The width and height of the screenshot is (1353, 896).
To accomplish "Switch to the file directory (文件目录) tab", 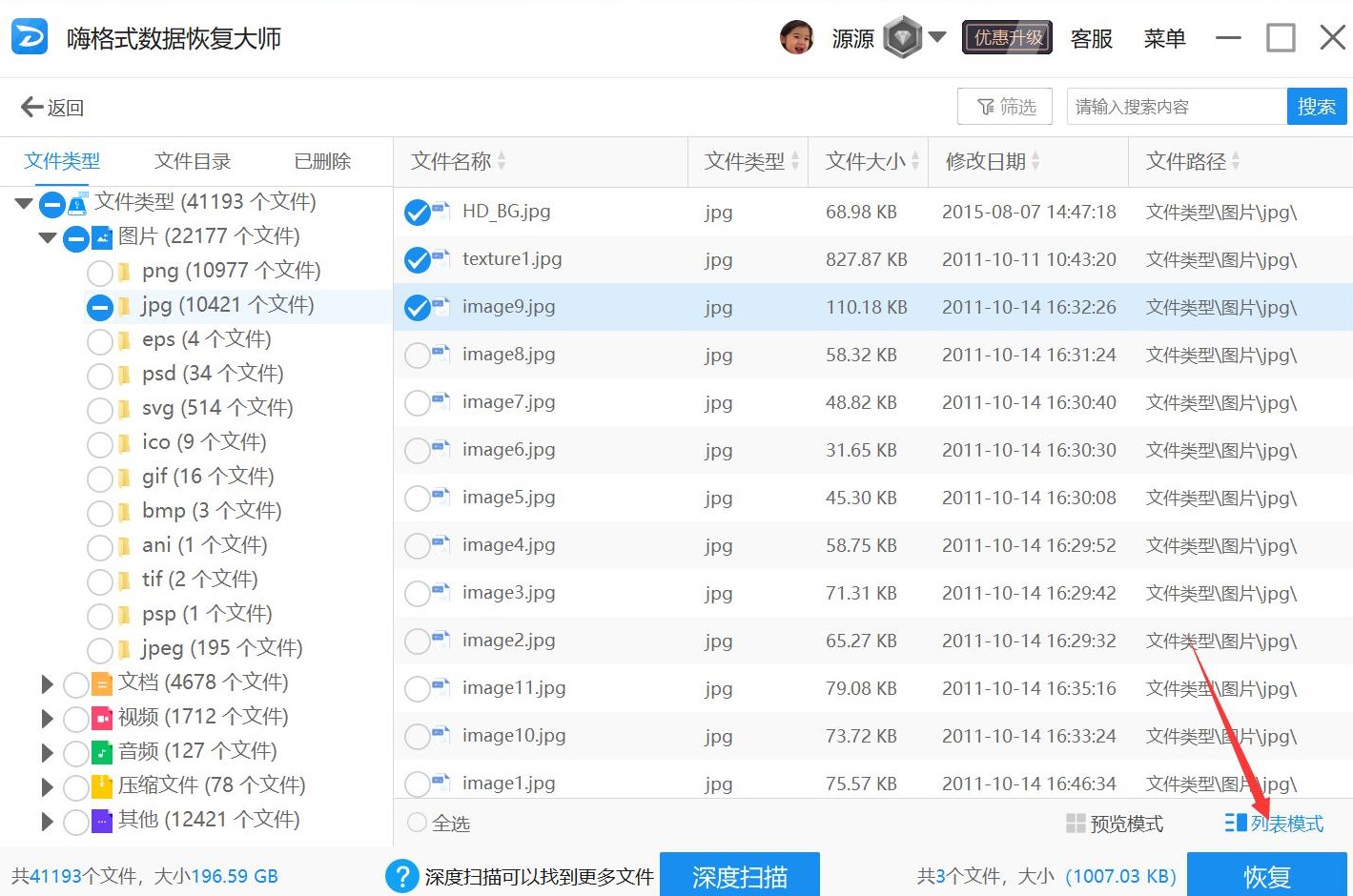I will point(193,161).
